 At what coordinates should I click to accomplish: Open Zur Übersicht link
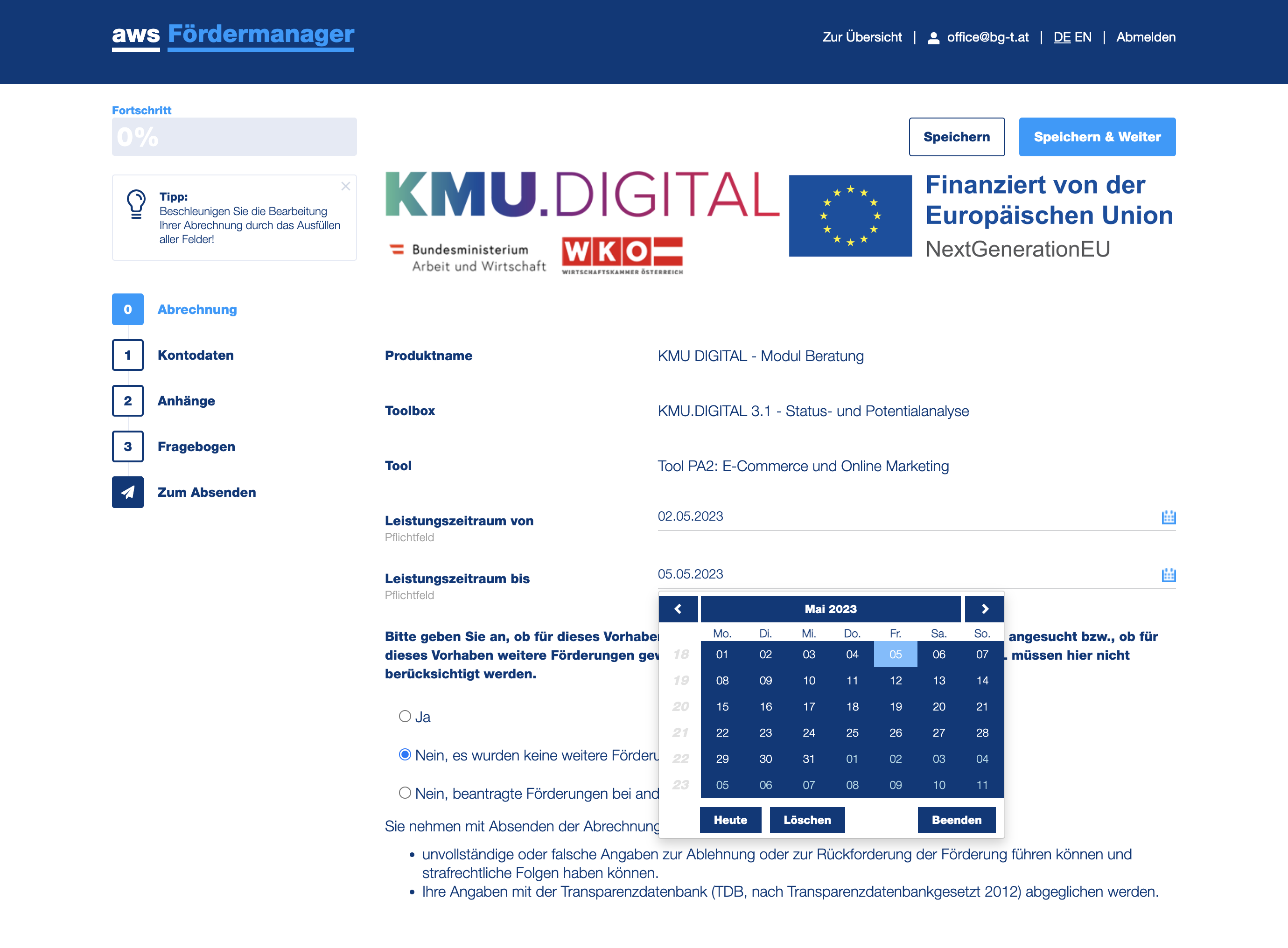862,37
